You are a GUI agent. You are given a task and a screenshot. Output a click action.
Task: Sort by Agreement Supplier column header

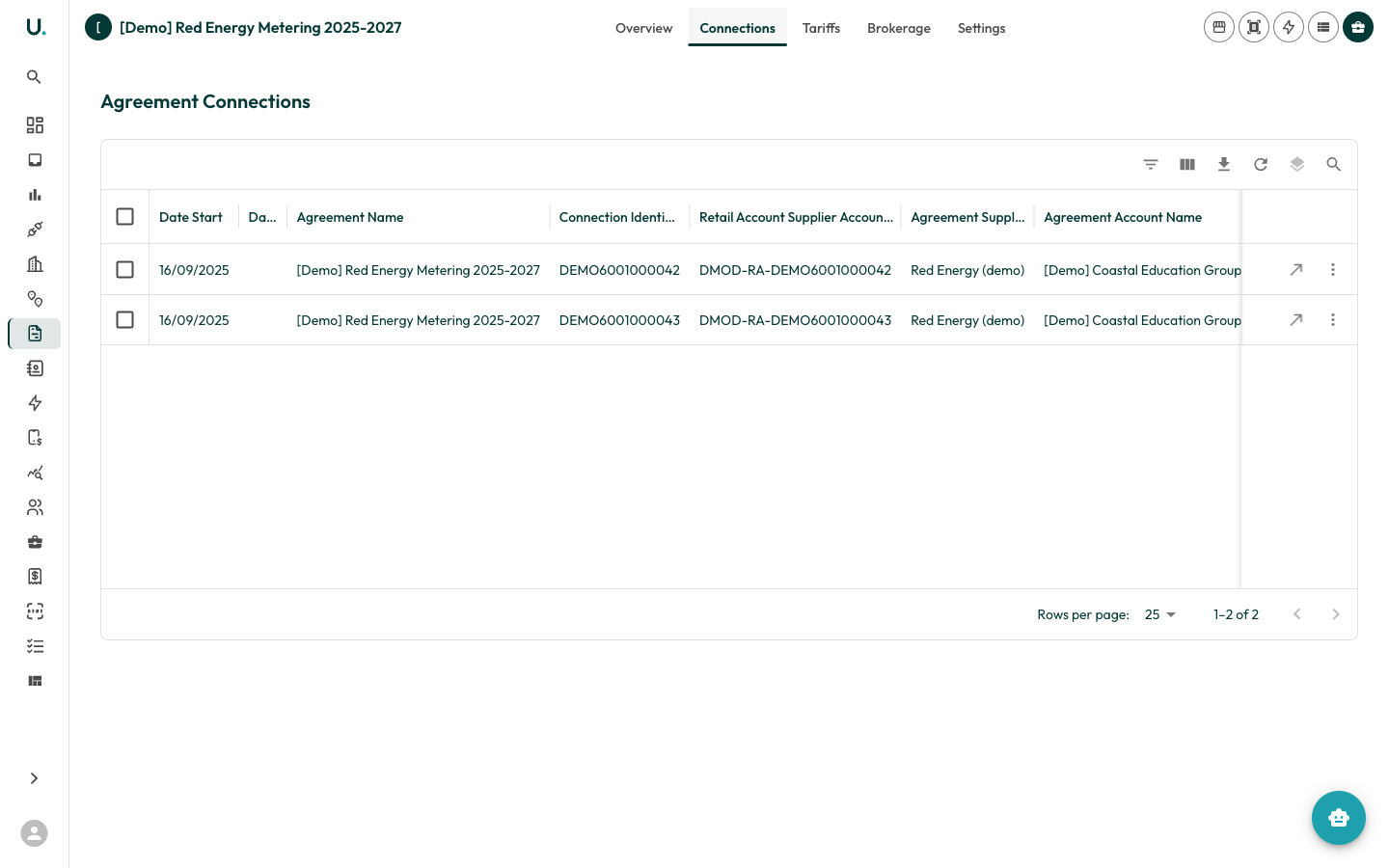(967, 217)
